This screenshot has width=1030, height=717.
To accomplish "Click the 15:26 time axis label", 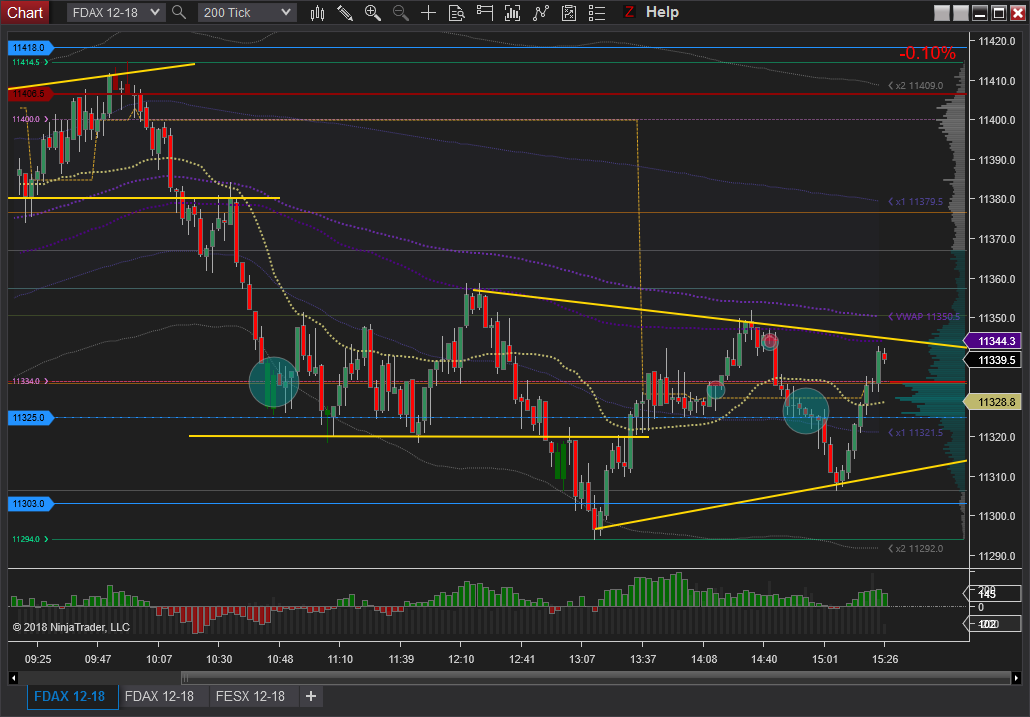I will click(x=884, y=659).
